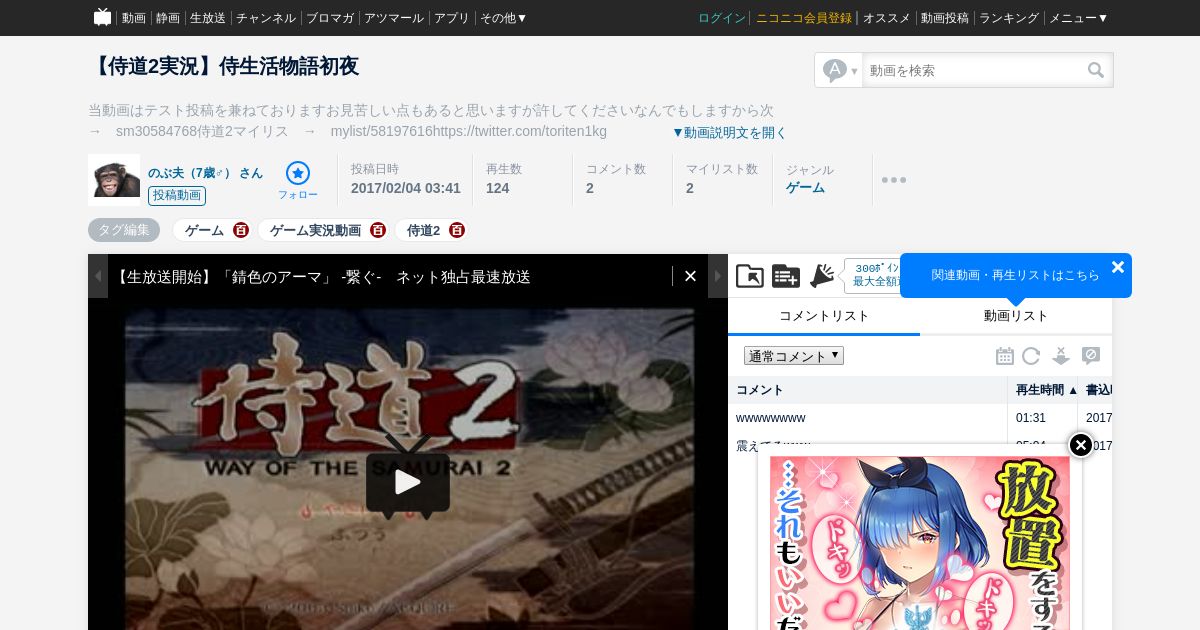Open dictionary icon beside 侍道2 tag

pos(457,230)
